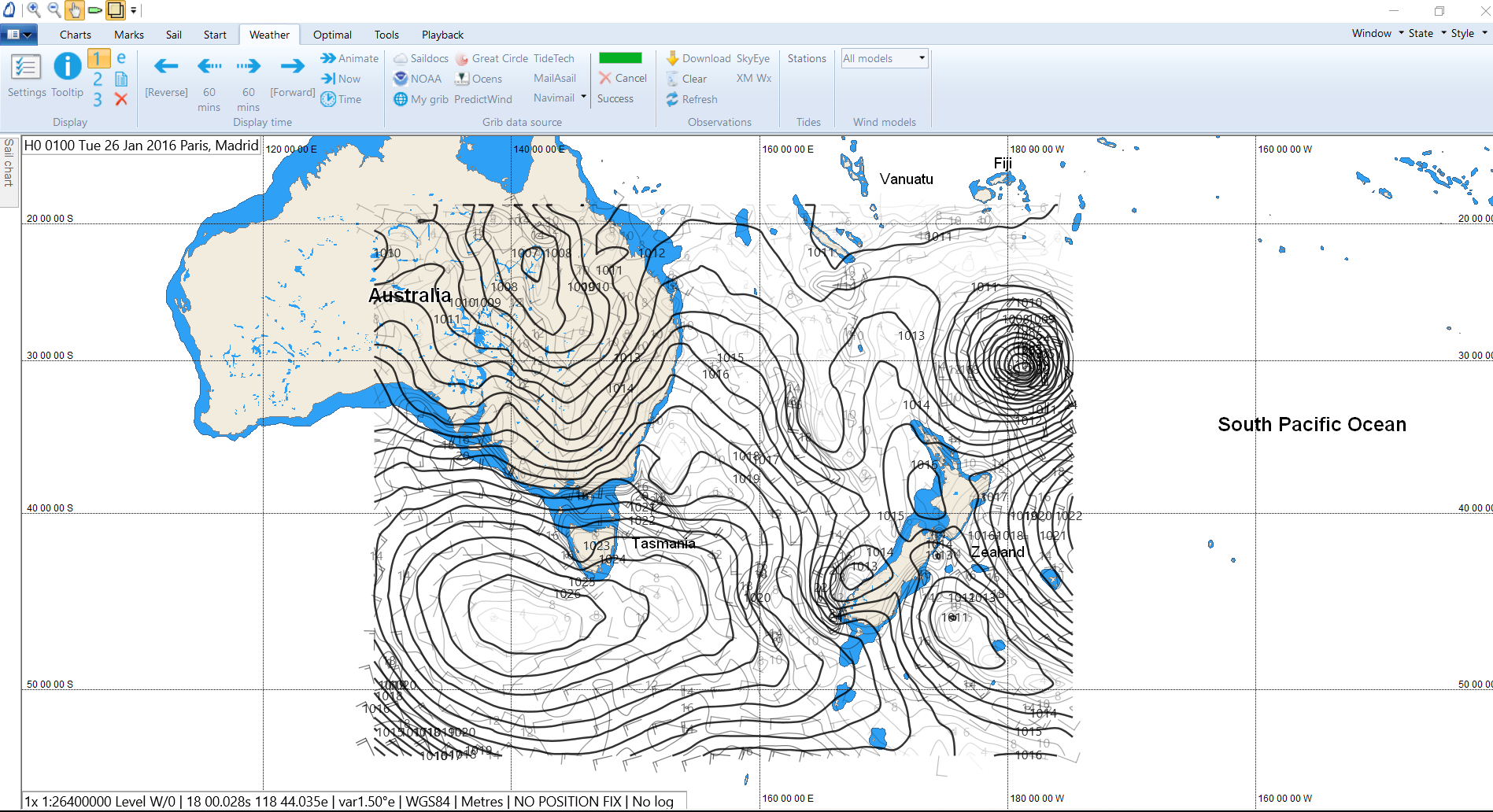Toggle the hand pan tool
The image size is (1493, 812).
pyautogui.click(x=74, y=10)
